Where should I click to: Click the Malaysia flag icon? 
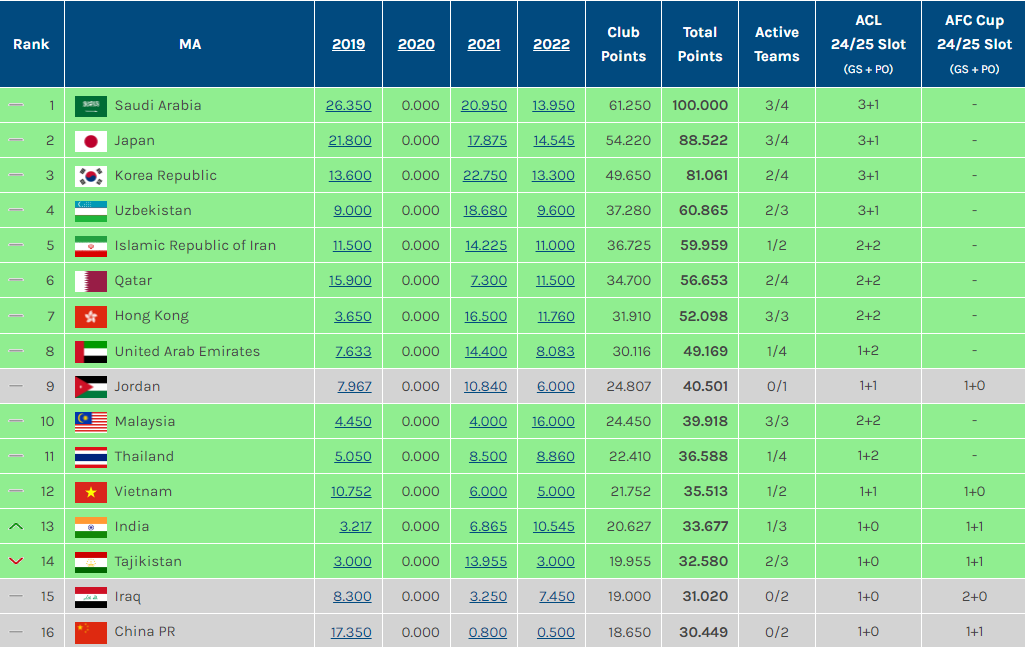click(91, 421)
